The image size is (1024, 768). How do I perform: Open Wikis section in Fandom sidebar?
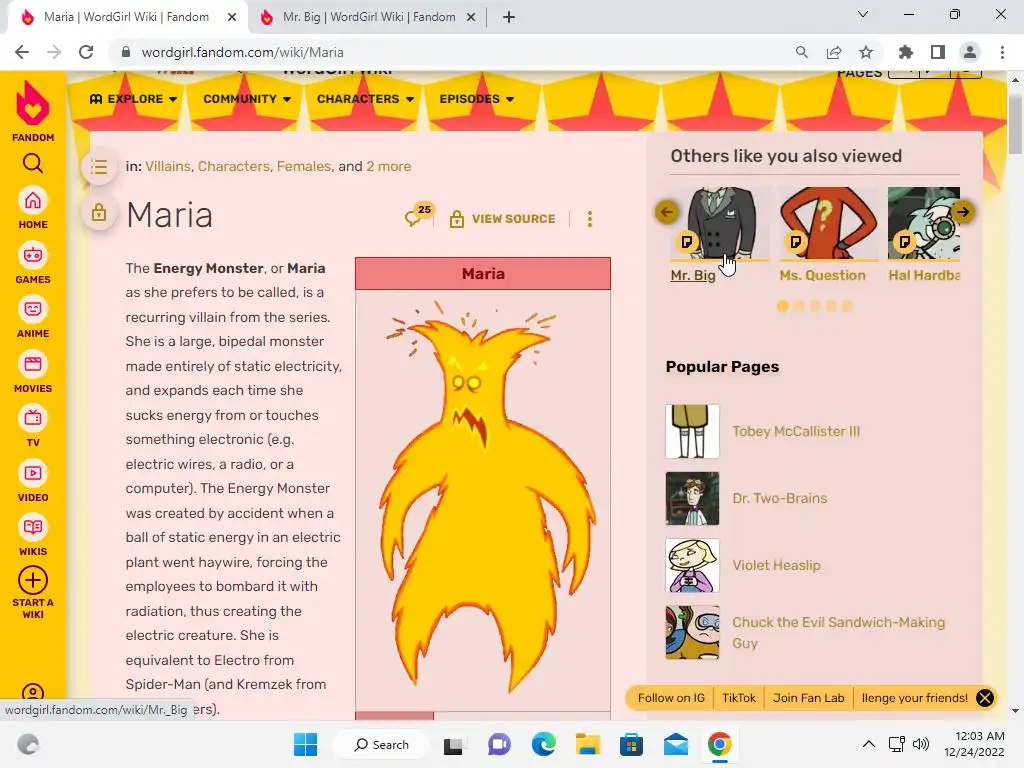point(33,536)
